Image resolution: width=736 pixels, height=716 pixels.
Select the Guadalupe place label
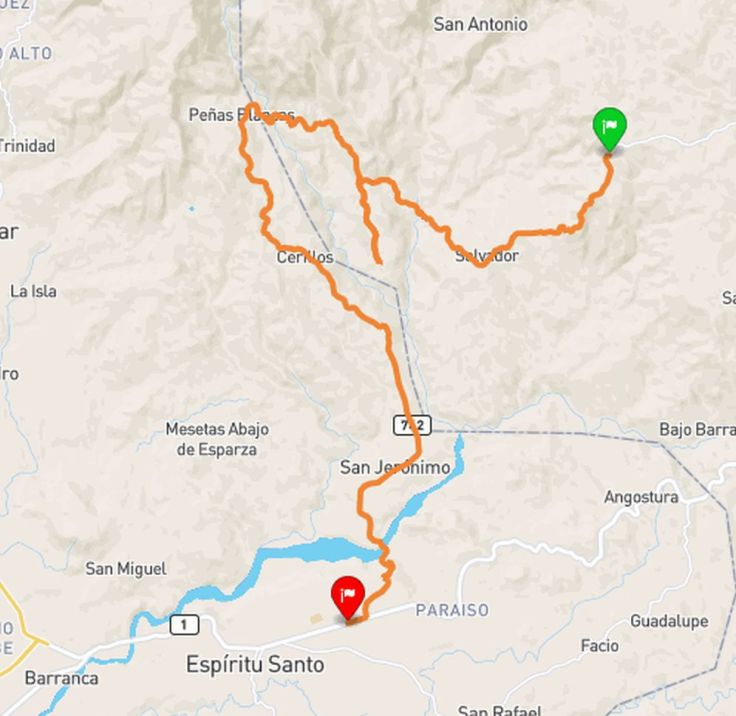(x=669, y=621)
